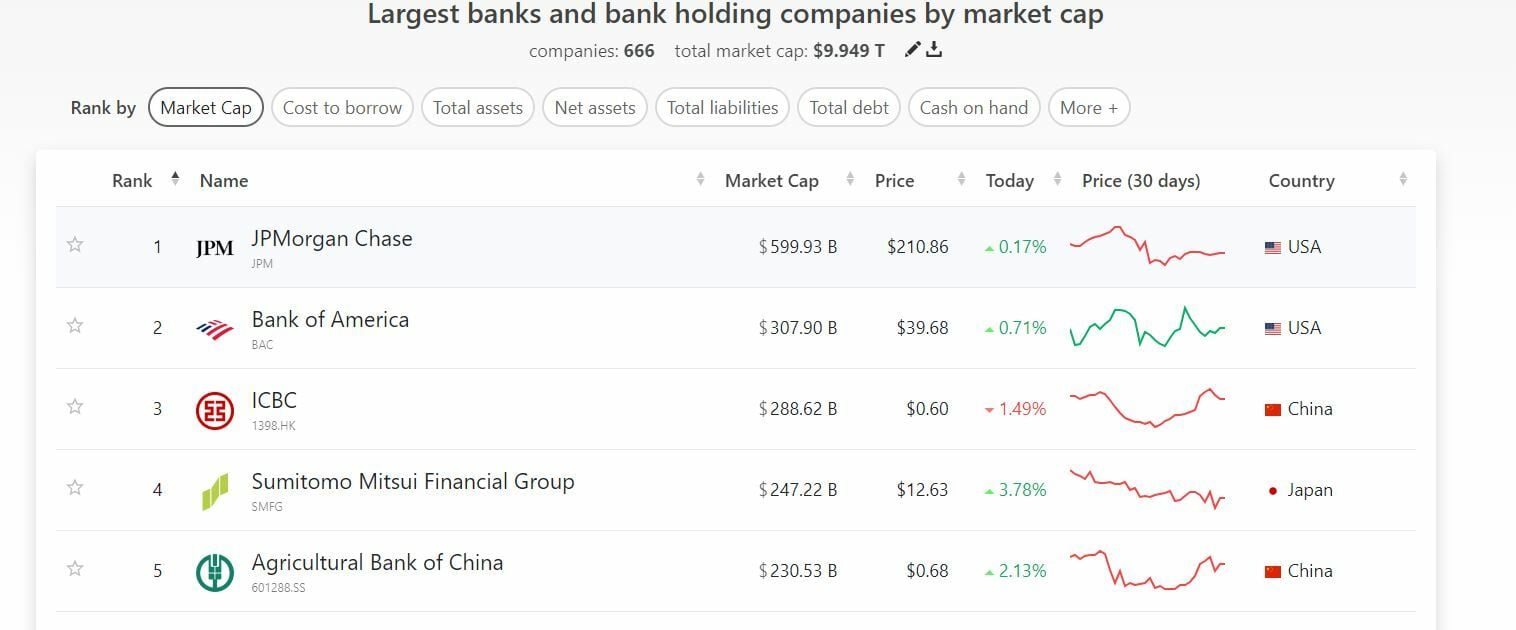The image size is (1516, 630).
Task: Sort table by Country column
Action: click(x=1301, y=181)
